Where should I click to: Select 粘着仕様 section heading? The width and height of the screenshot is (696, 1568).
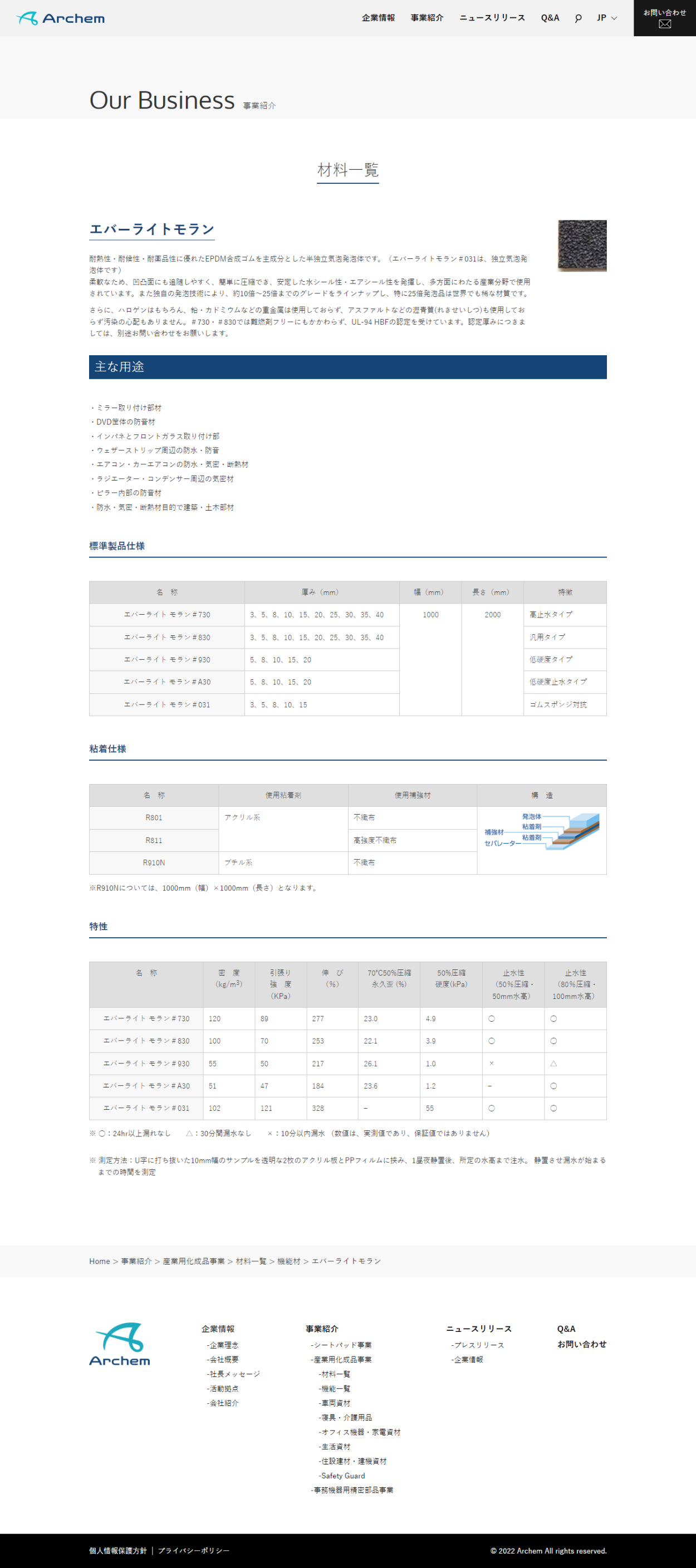tap(108, 749)
